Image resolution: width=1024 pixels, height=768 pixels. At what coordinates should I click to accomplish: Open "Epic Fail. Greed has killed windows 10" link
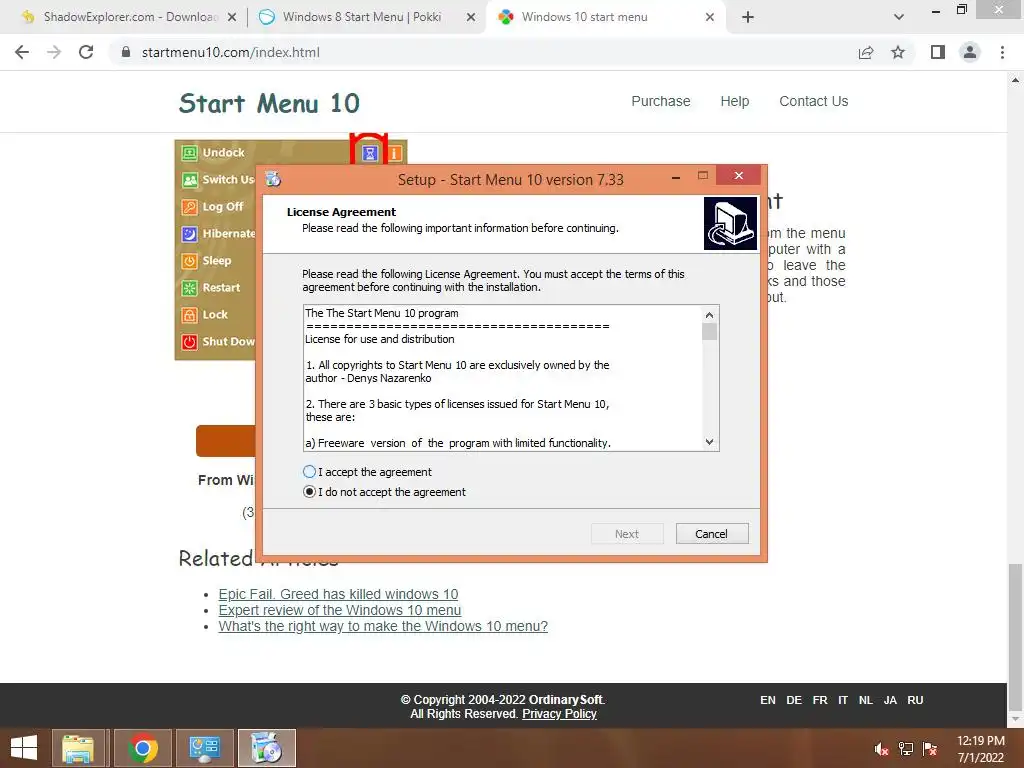[x=338, y=594]
